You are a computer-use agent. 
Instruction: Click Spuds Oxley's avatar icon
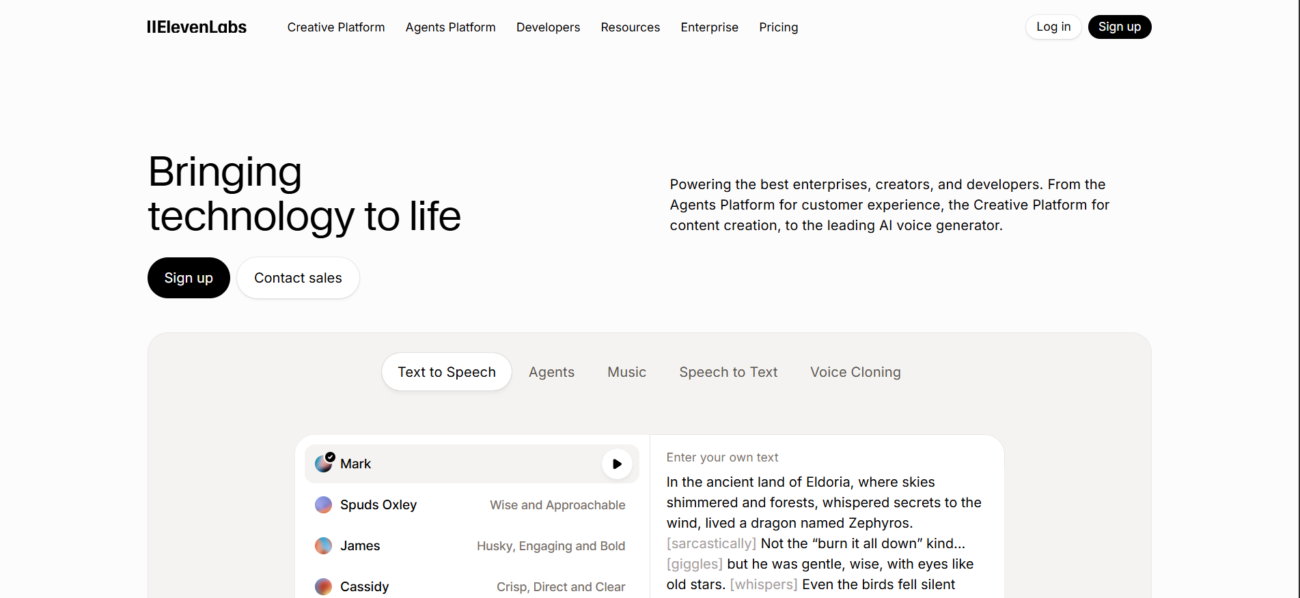(323, 505)
